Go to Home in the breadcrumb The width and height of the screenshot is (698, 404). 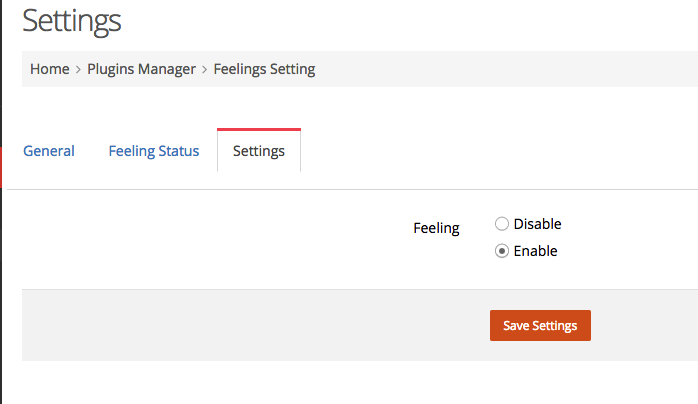50,69
